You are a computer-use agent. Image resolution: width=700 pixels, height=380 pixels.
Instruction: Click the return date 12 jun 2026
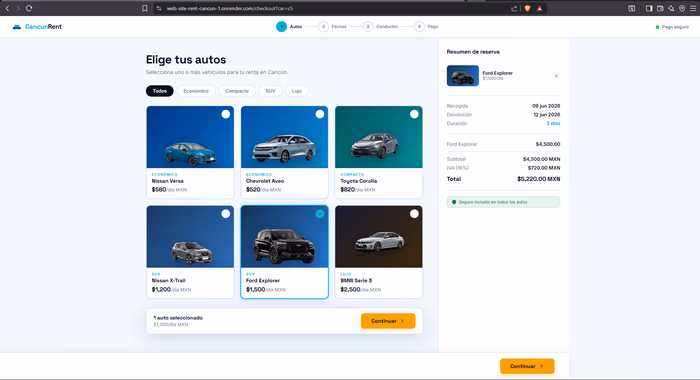click(546, 115)
